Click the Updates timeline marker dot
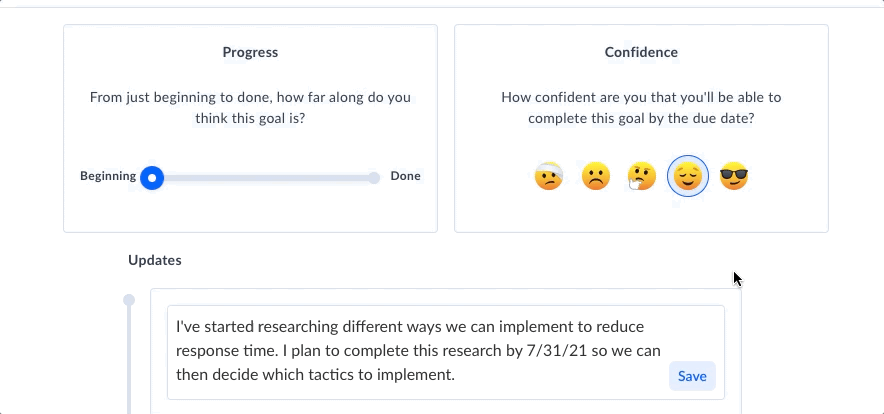Screen dimensions: 884x414 tap(129, 300)
